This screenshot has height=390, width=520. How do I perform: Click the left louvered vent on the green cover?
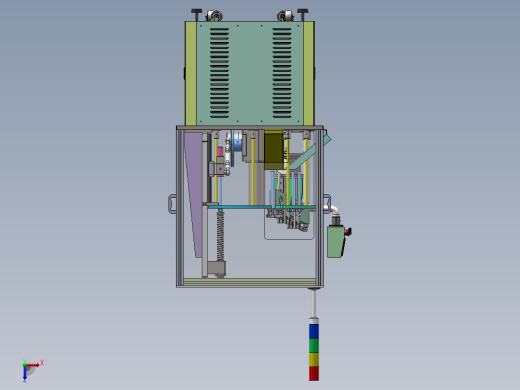[x=219, y=73]
